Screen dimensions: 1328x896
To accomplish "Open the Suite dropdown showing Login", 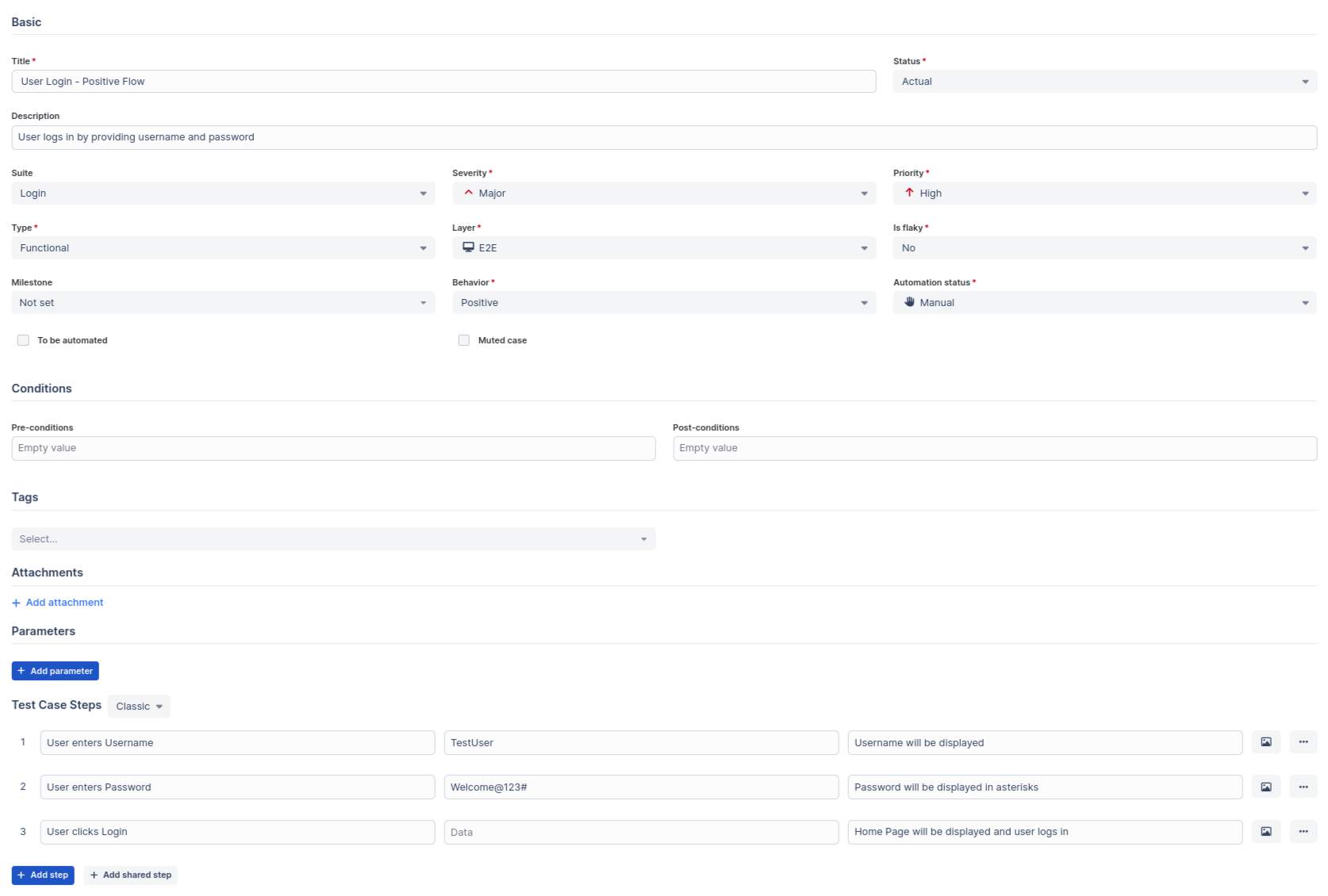I will (223, 193).
